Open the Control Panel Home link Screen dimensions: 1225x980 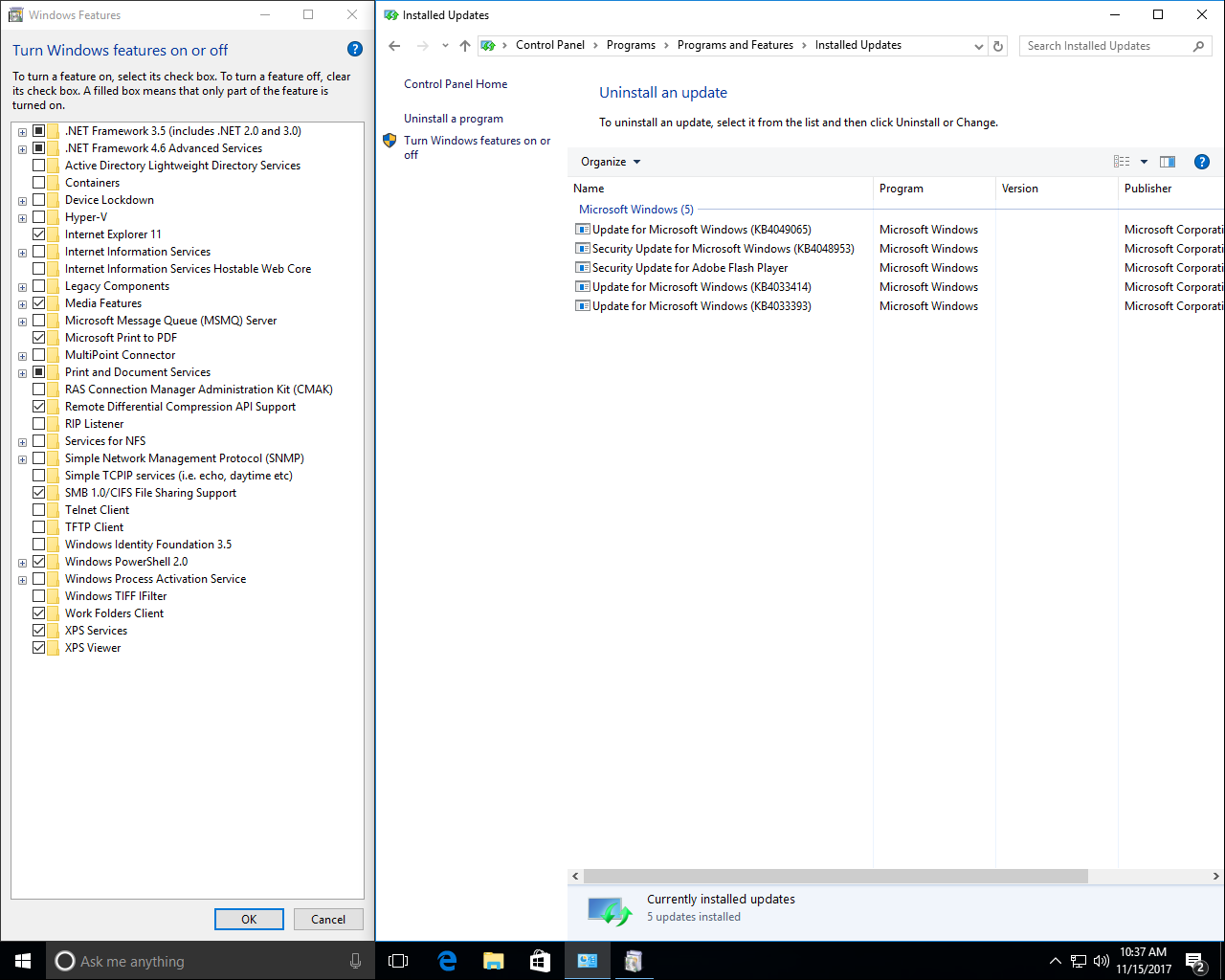tap(456, 84)
